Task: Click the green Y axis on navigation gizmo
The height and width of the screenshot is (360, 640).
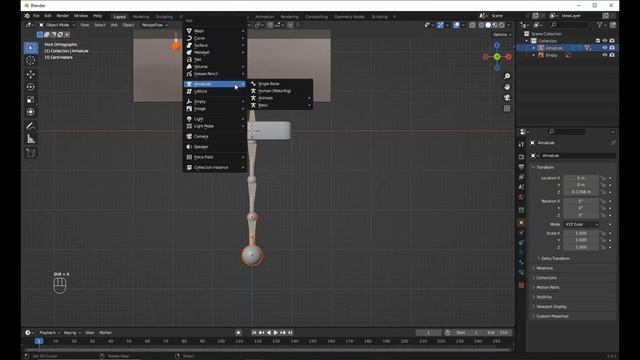Action: tap(497, 57)
